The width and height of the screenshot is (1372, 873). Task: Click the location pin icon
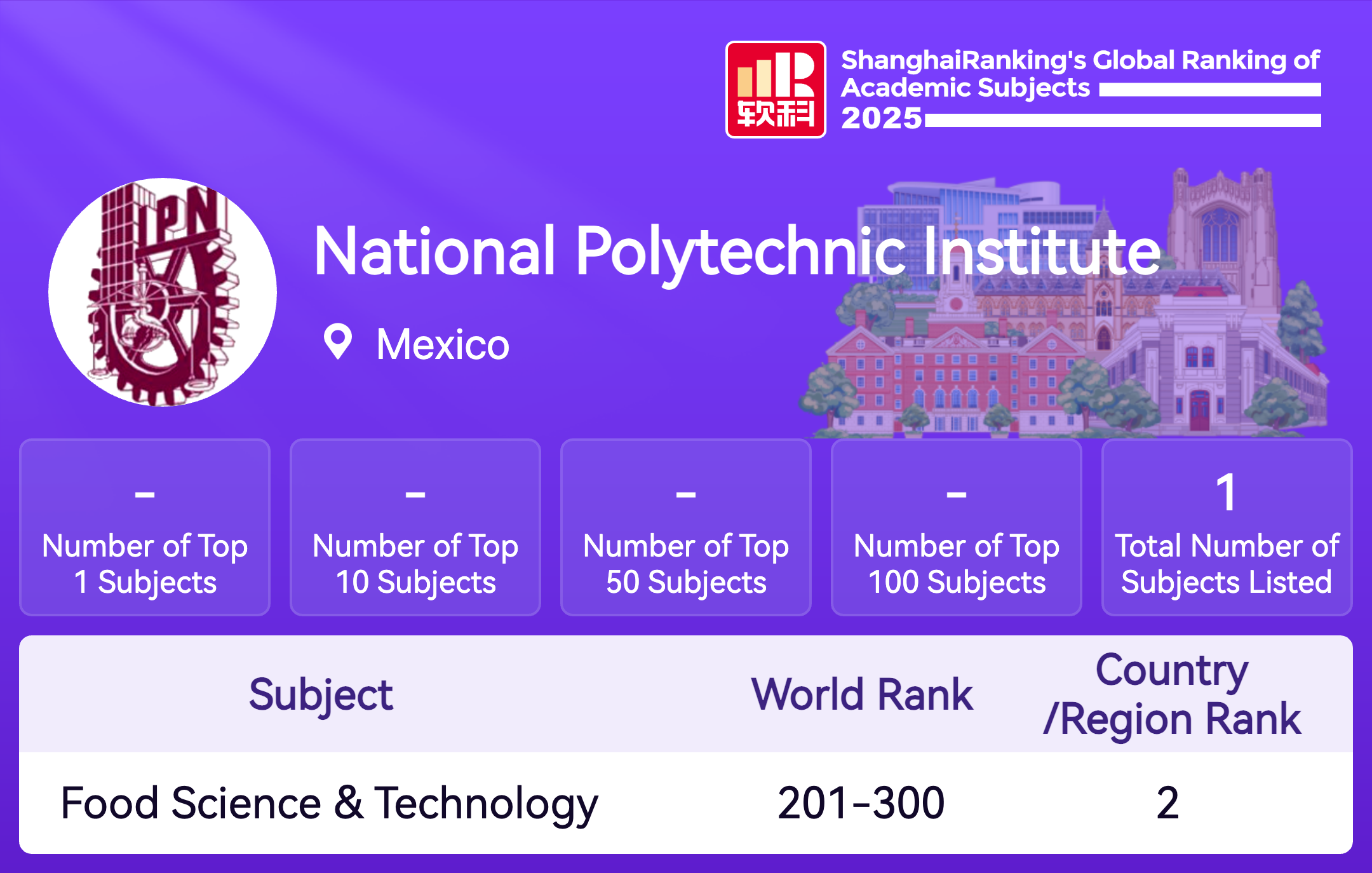click(x=337, y=342)
